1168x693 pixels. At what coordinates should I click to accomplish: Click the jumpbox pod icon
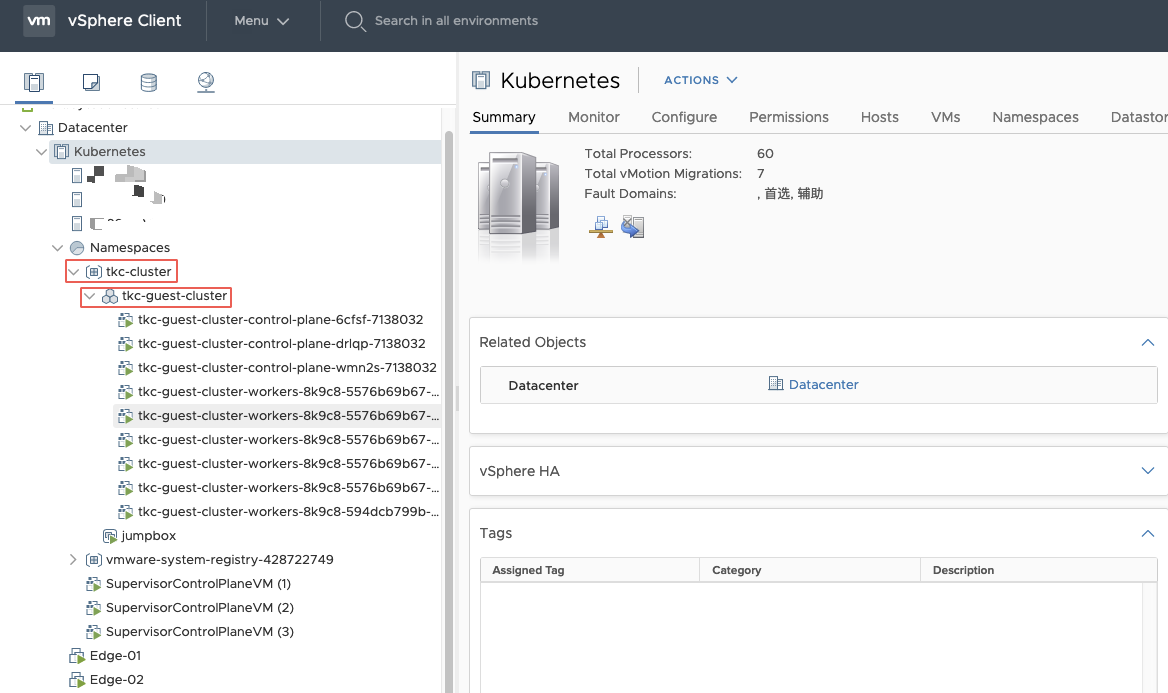[x=110, y=536]
